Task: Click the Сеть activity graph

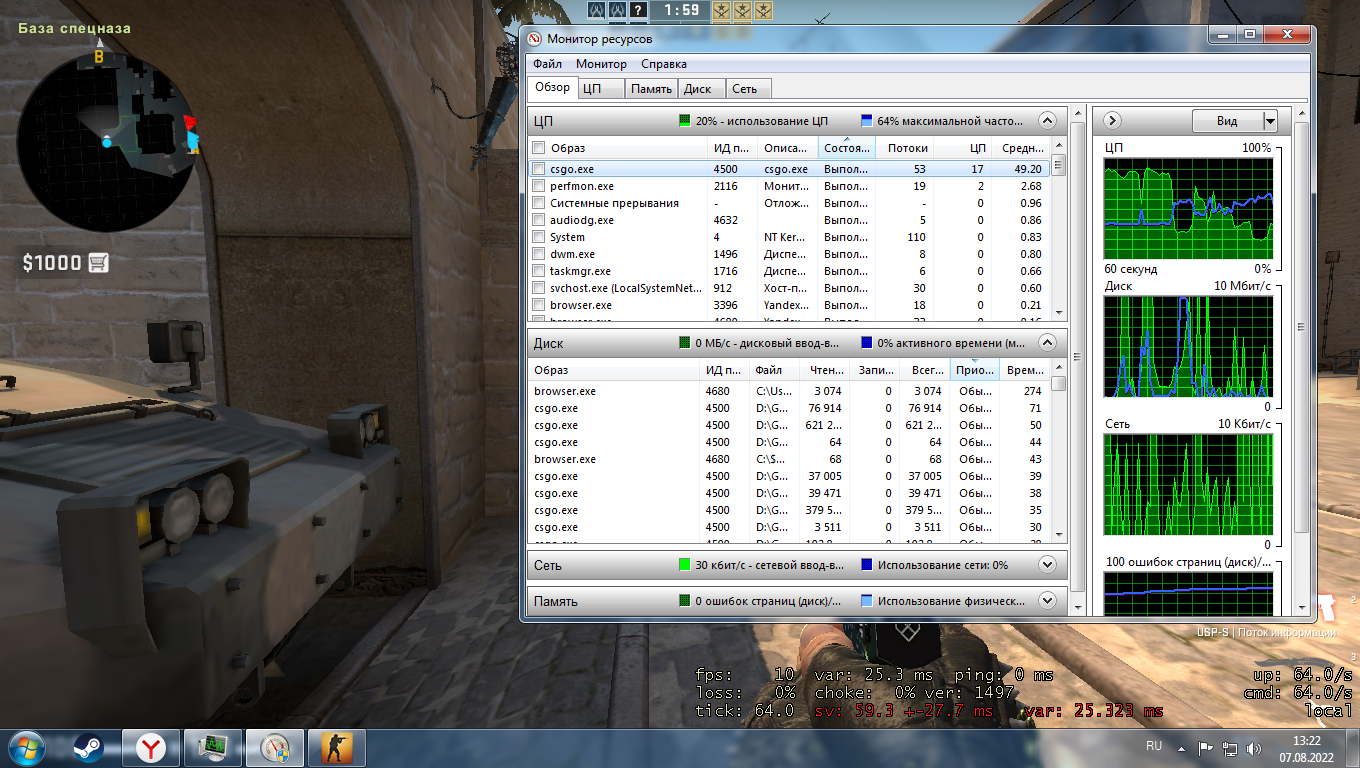Action: pyautogui.click(x=1188, y=485)
